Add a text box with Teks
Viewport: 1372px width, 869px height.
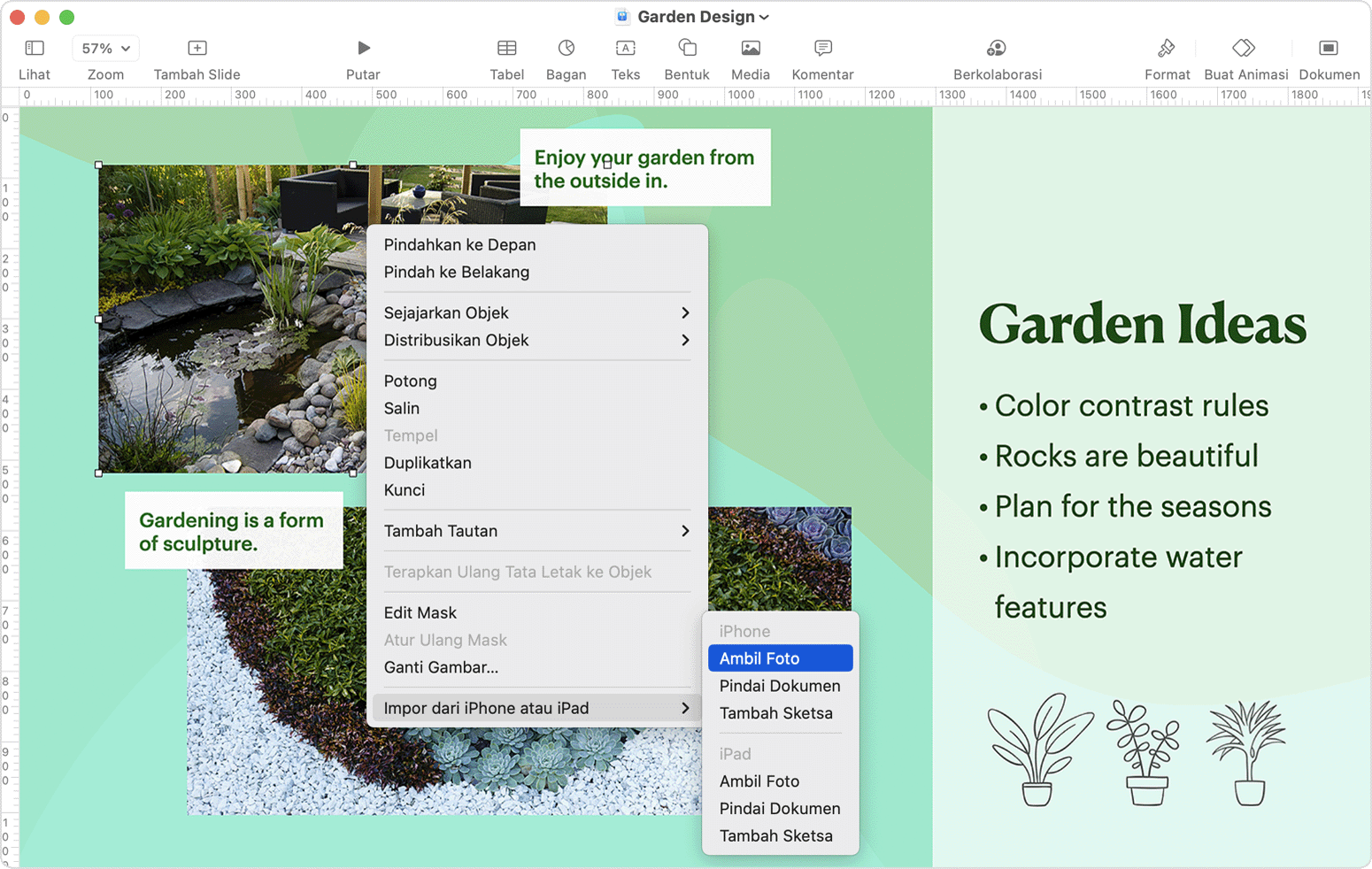pos(625,49)
